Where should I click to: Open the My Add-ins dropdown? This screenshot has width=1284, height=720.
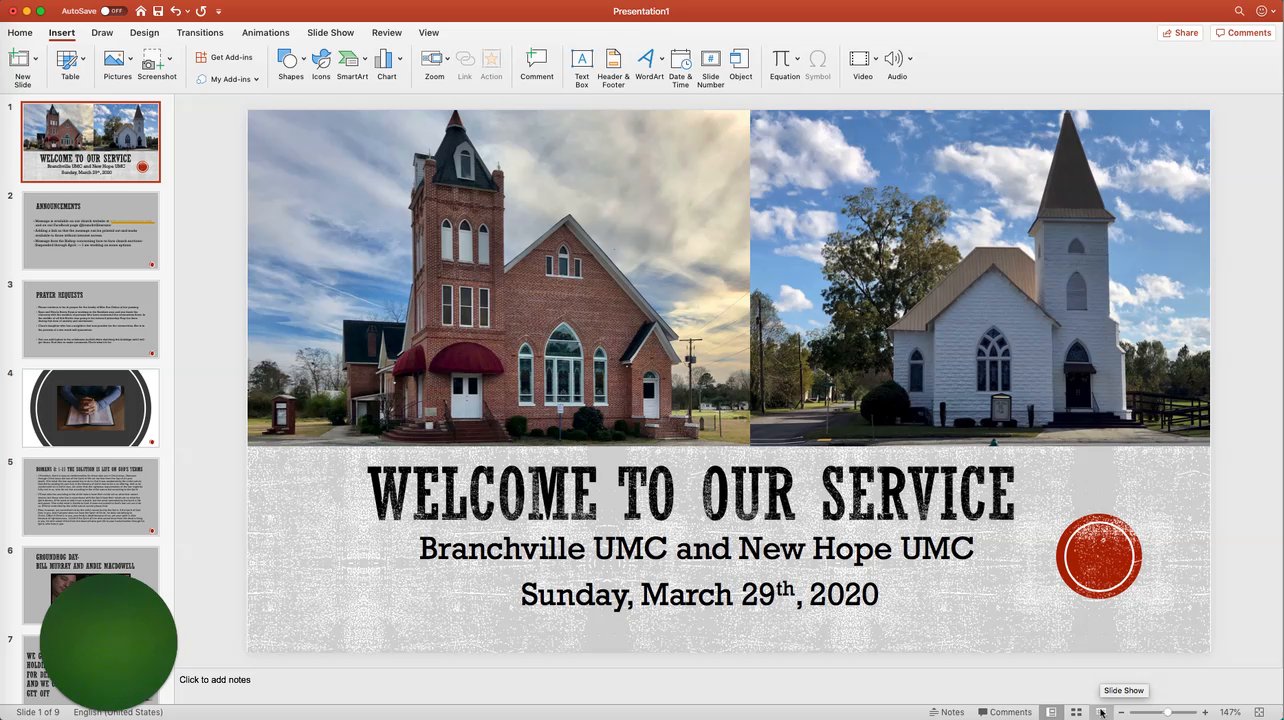point(227,79)
